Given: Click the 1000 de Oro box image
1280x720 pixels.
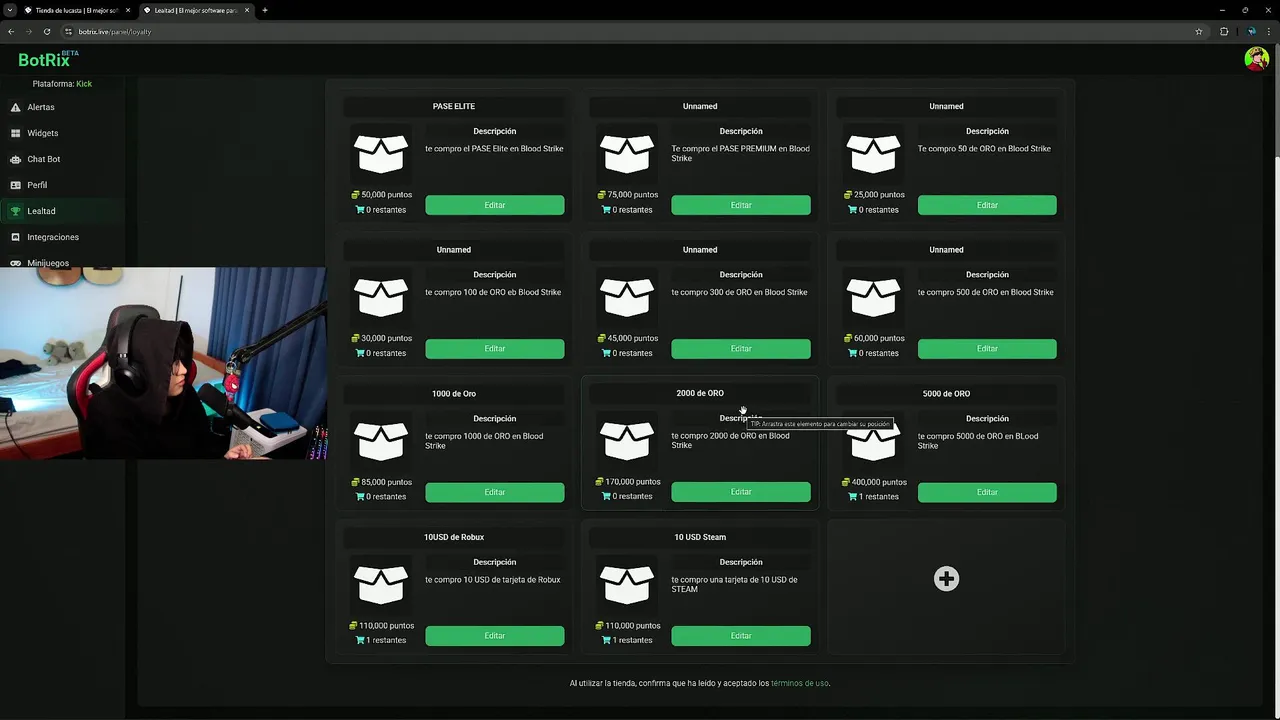Looking at the screenshot, I should point(381,441).
